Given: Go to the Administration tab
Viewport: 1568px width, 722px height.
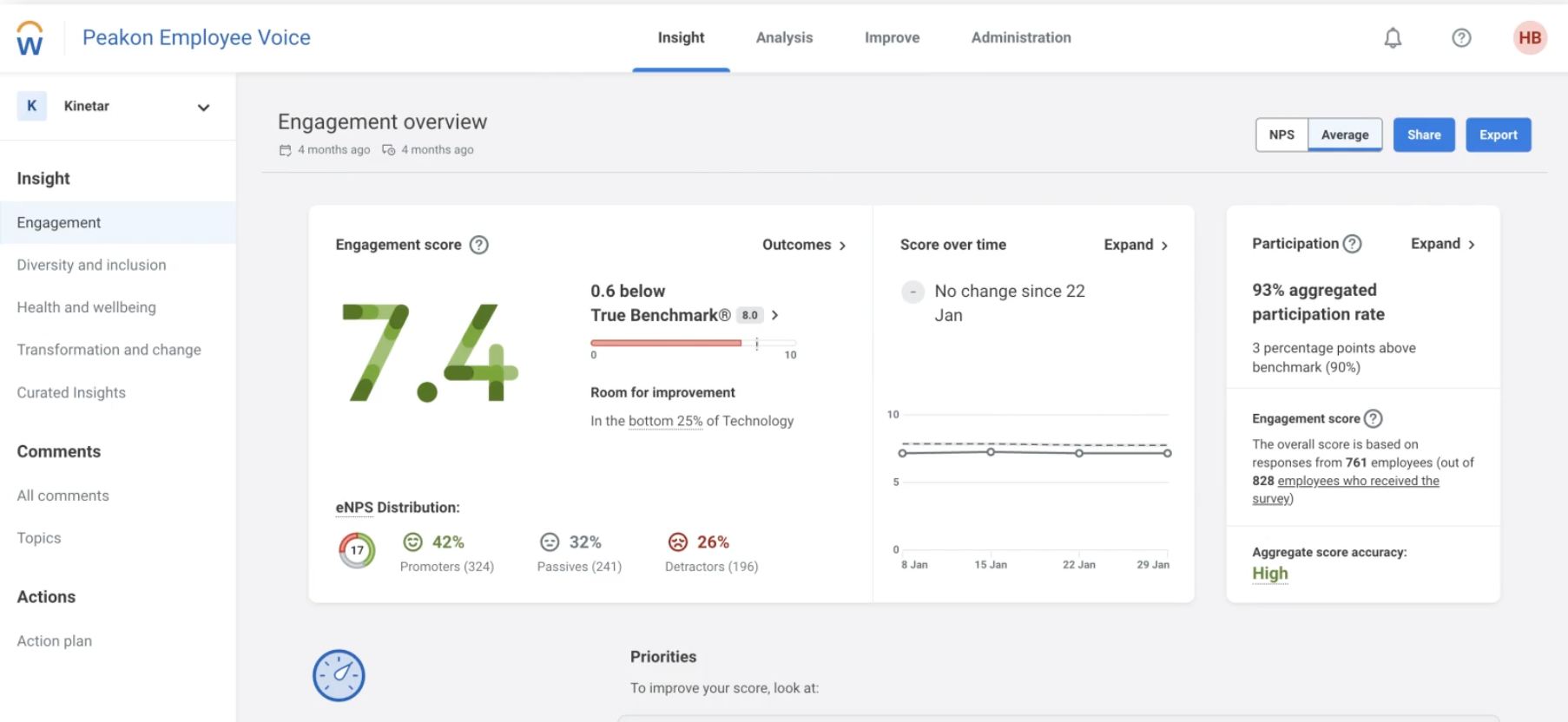Looking at the screenshot, I should pos(1021,37).
